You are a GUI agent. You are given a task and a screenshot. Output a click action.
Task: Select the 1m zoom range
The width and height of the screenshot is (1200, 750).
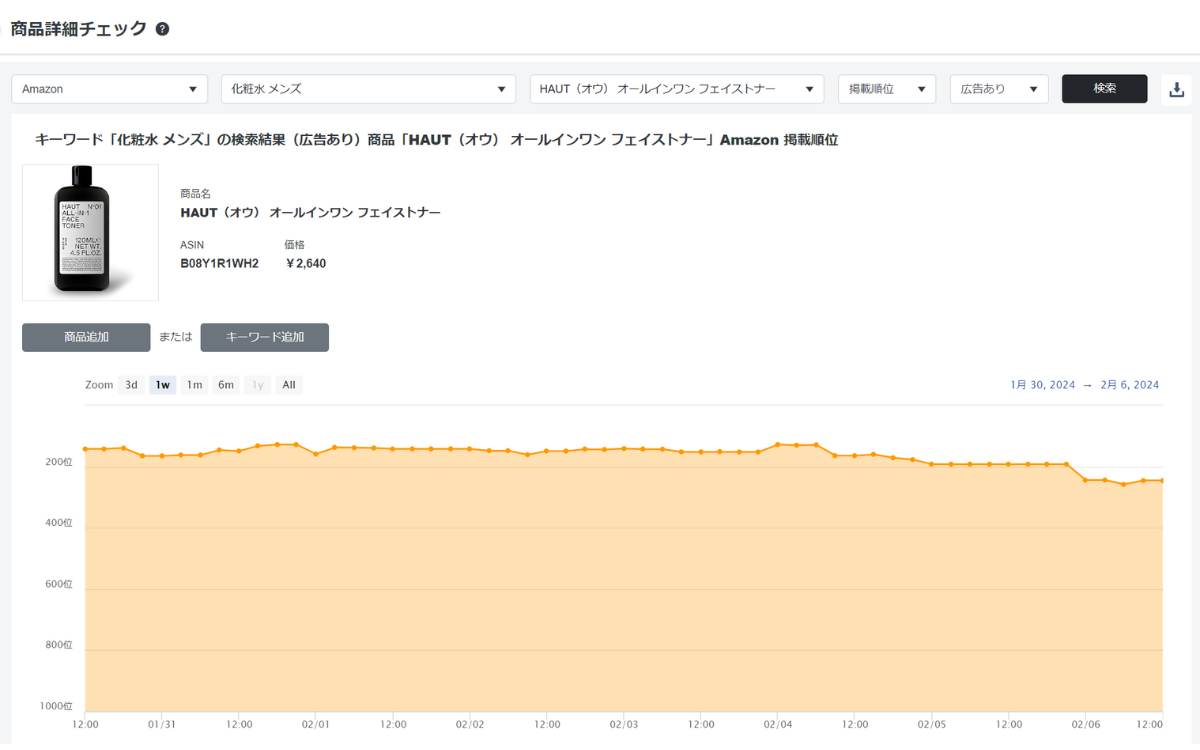click(195, 385)
